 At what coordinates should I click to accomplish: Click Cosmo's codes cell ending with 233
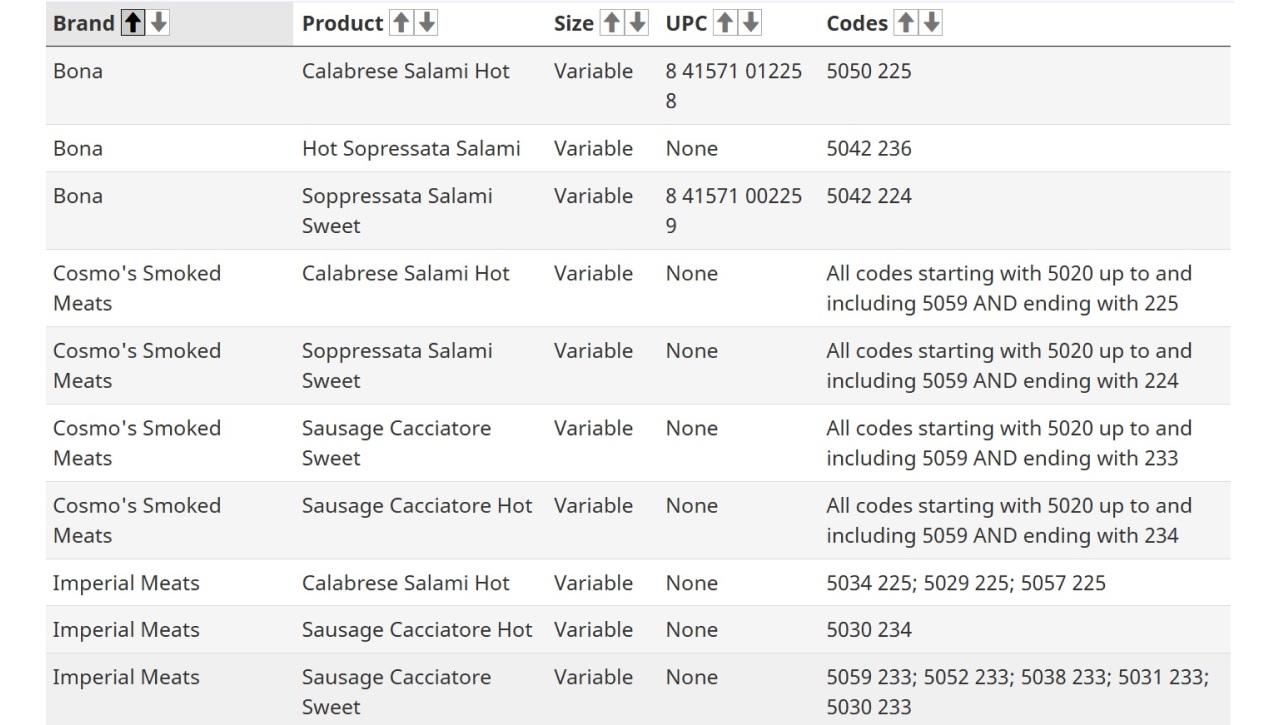1009,443
